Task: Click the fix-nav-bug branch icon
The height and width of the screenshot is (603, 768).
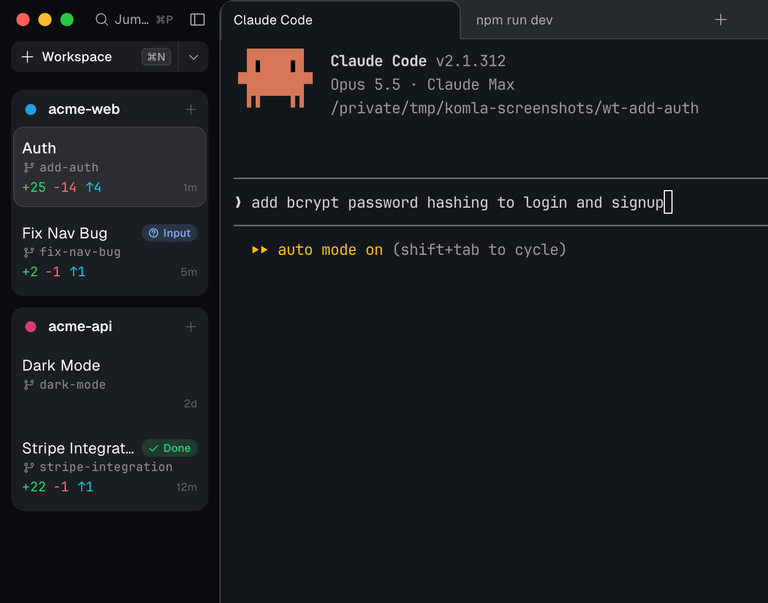Action: click(x=29, y=252)
